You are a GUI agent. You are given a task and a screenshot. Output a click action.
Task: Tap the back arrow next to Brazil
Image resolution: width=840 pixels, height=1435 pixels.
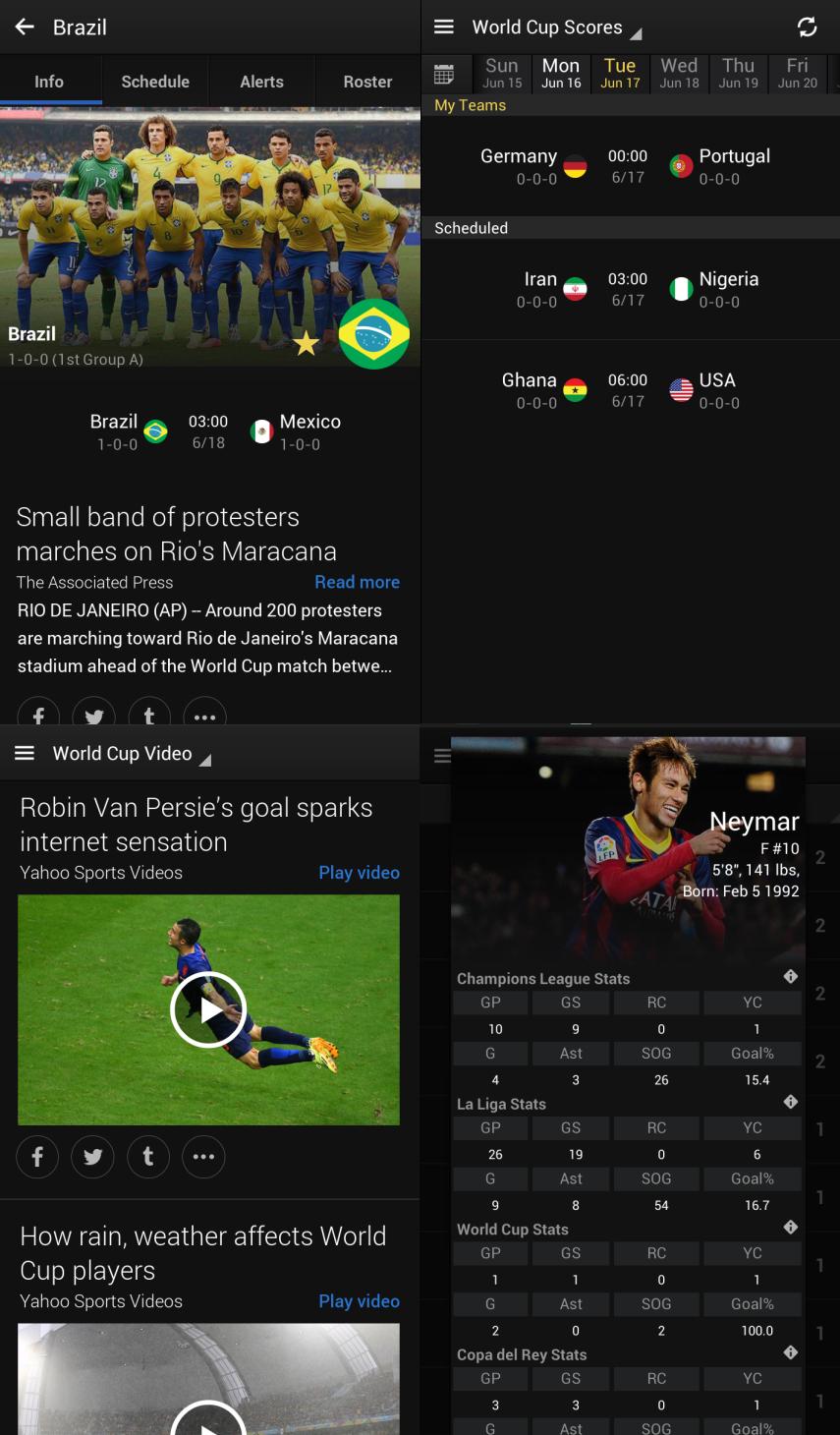point(25,28)
